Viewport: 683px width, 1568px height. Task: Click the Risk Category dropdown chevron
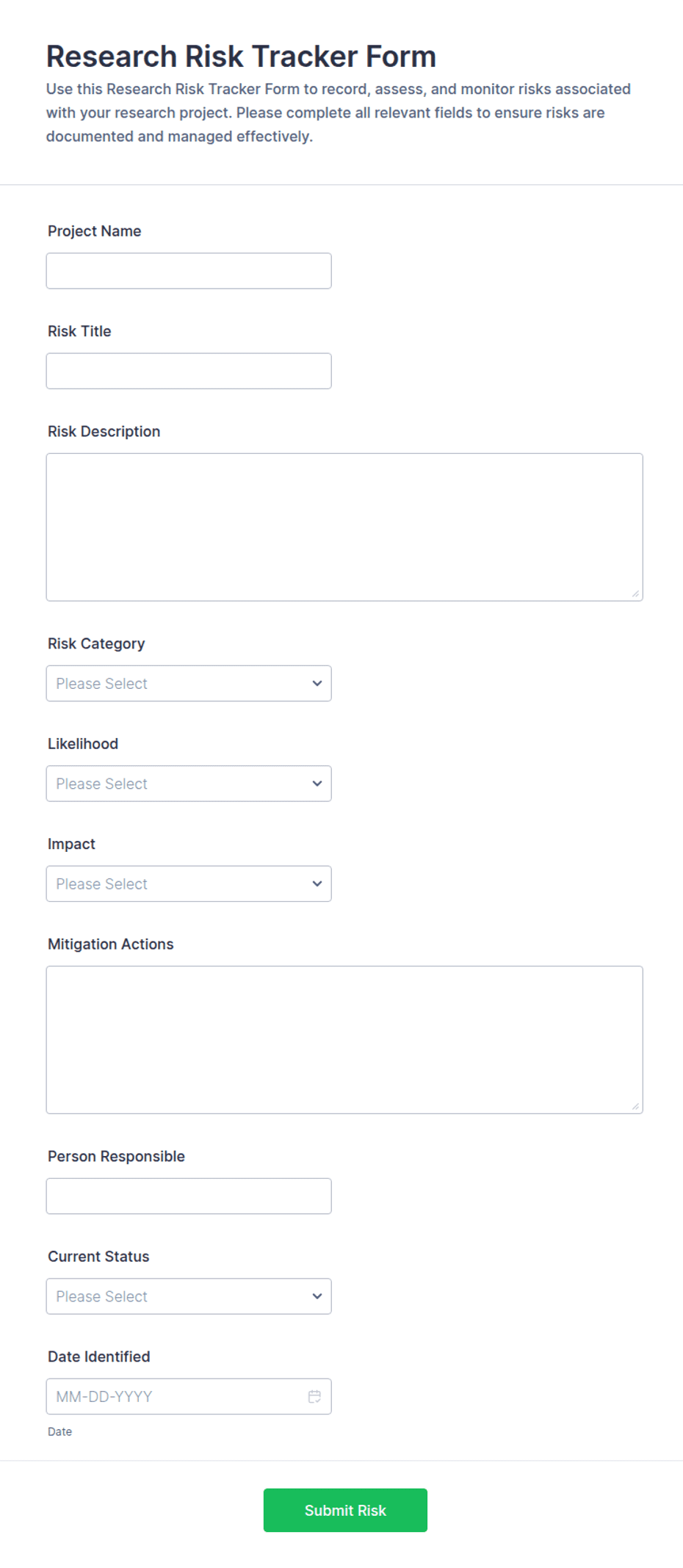(317, 683)
